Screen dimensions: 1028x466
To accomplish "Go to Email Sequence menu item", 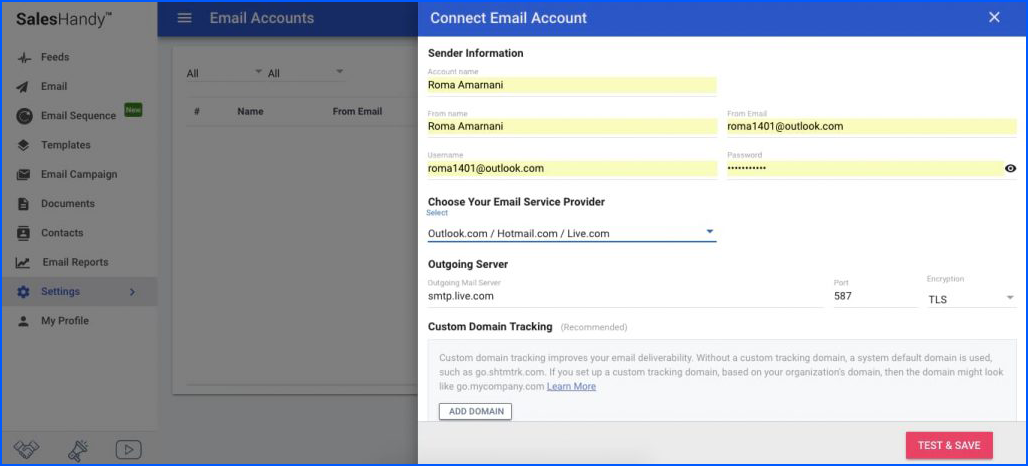I will [x=79, y=116].
